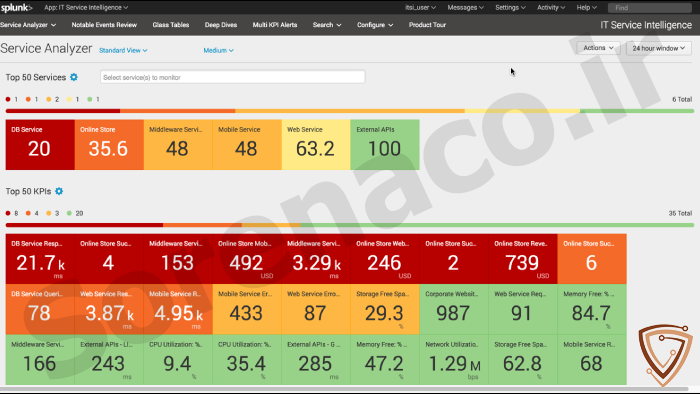This screenshot has height=394, width=700.
Task: Expand the Search menu
Action: tap(327, 25)
